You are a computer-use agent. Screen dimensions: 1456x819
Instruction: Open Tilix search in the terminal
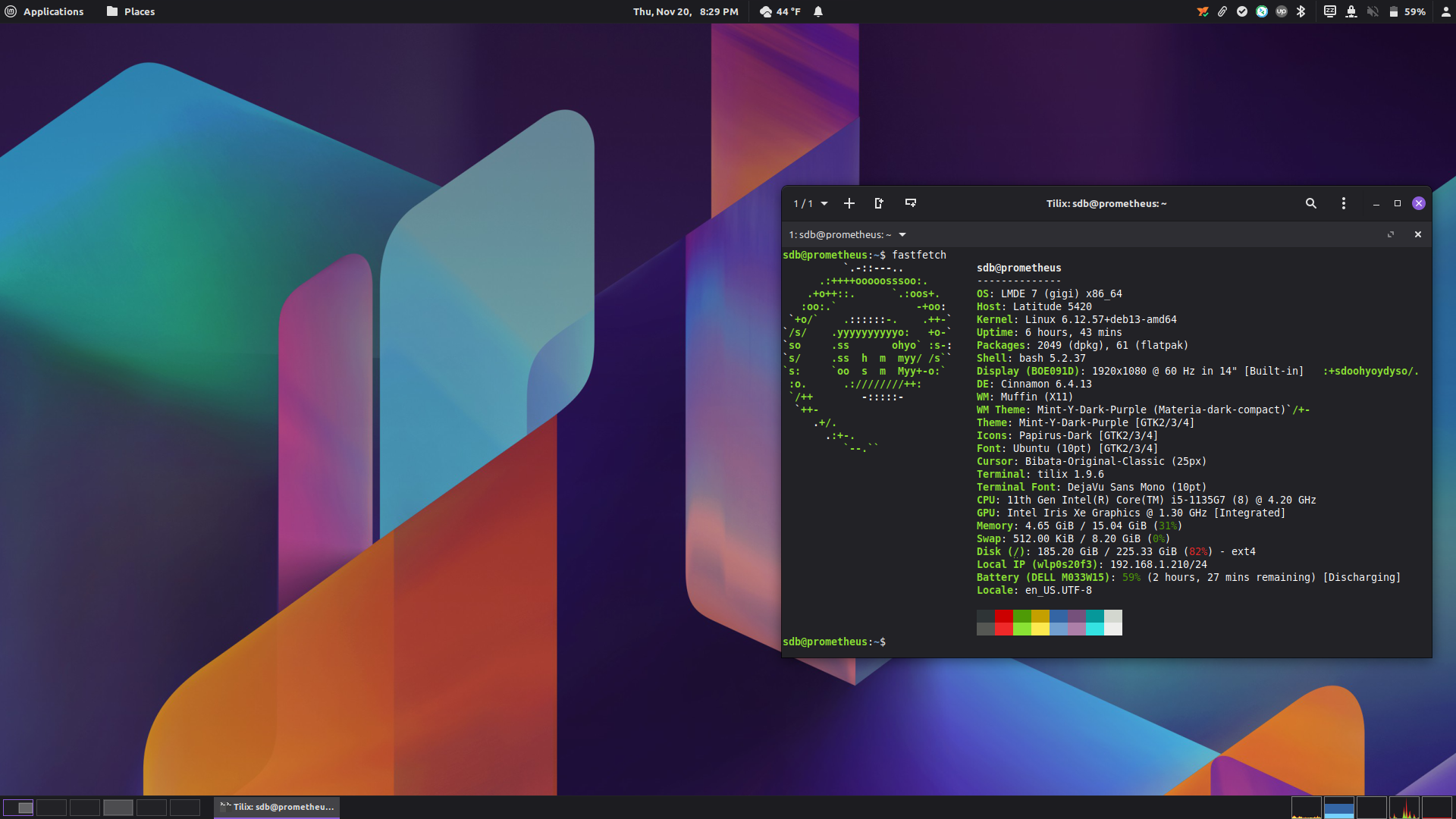(x=1310, y=203)
